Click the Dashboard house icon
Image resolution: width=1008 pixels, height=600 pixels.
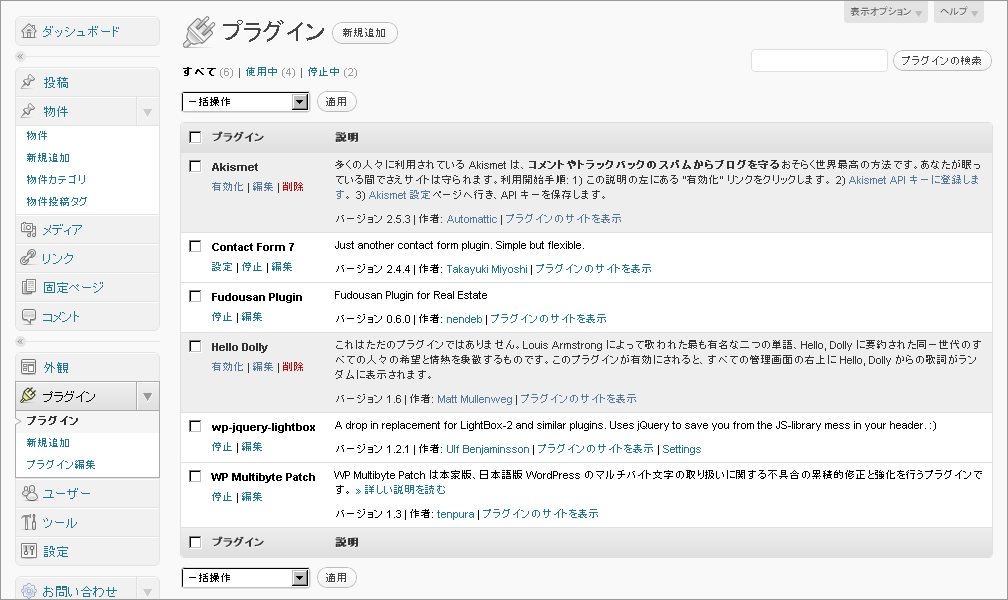click(x=29, y=31)
